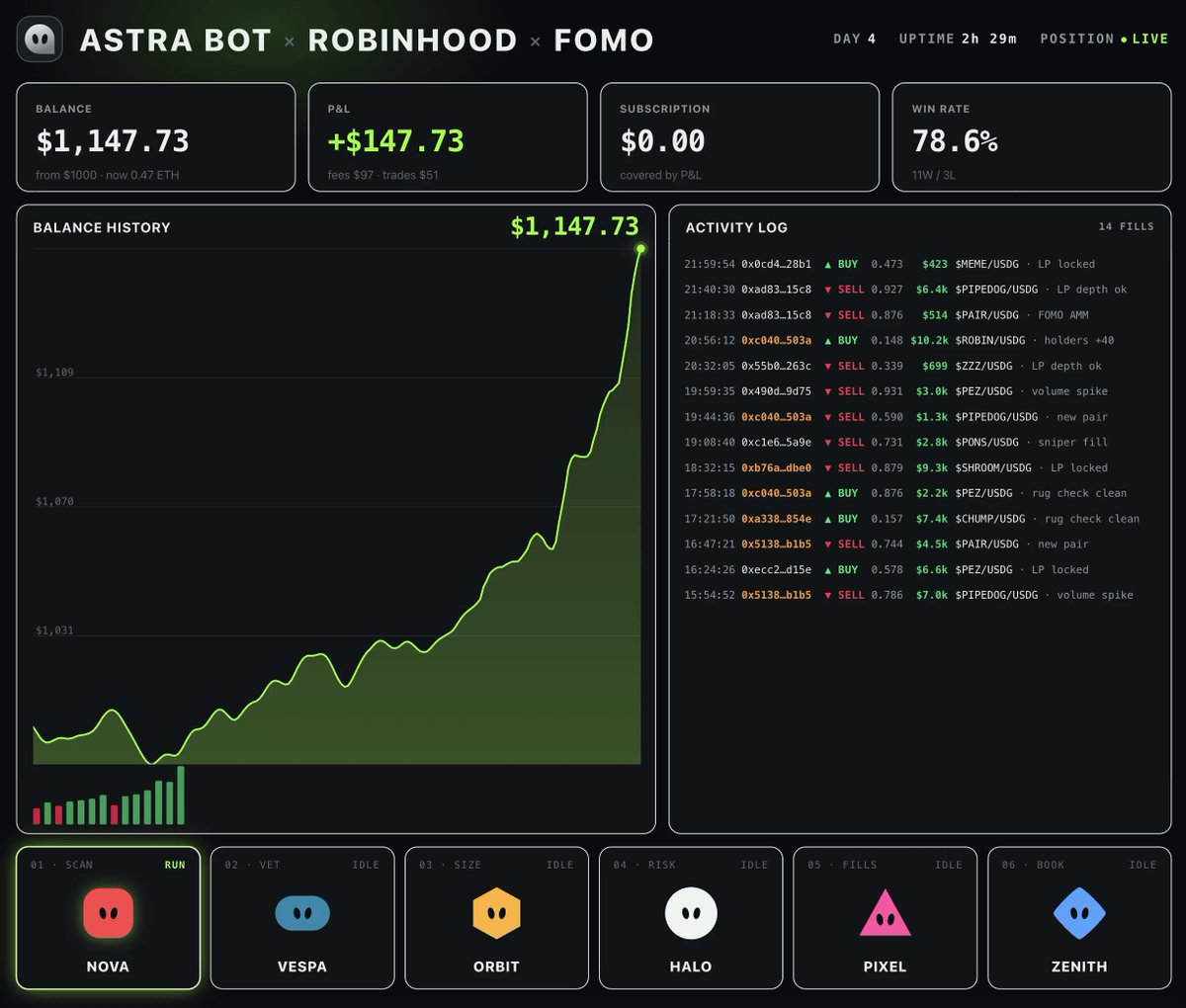Click wallet address 0x55b0…263c

[776, 367]
